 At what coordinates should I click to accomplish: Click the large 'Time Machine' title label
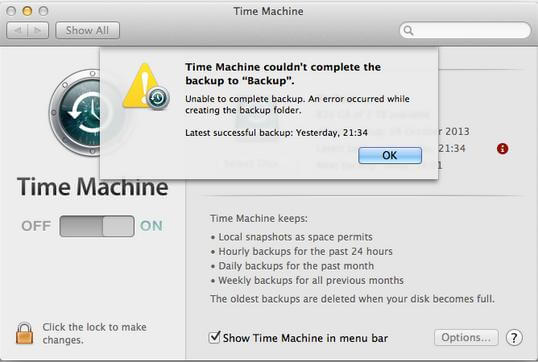pos(93,187)
